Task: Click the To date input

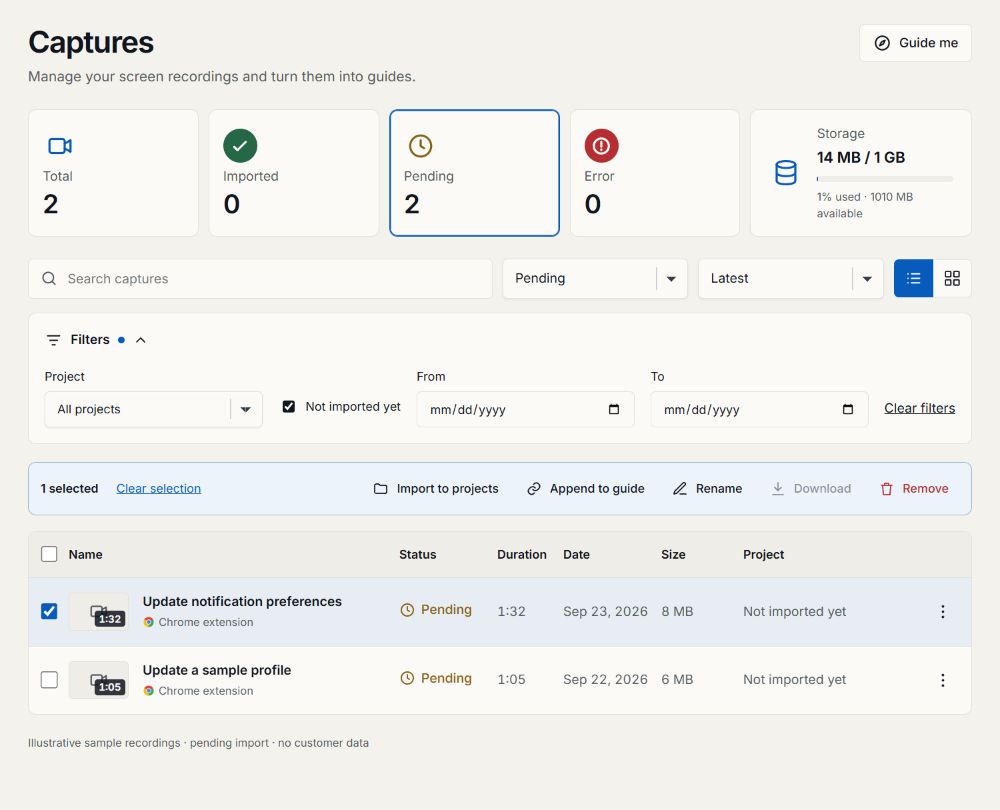Action: (760, 409)
